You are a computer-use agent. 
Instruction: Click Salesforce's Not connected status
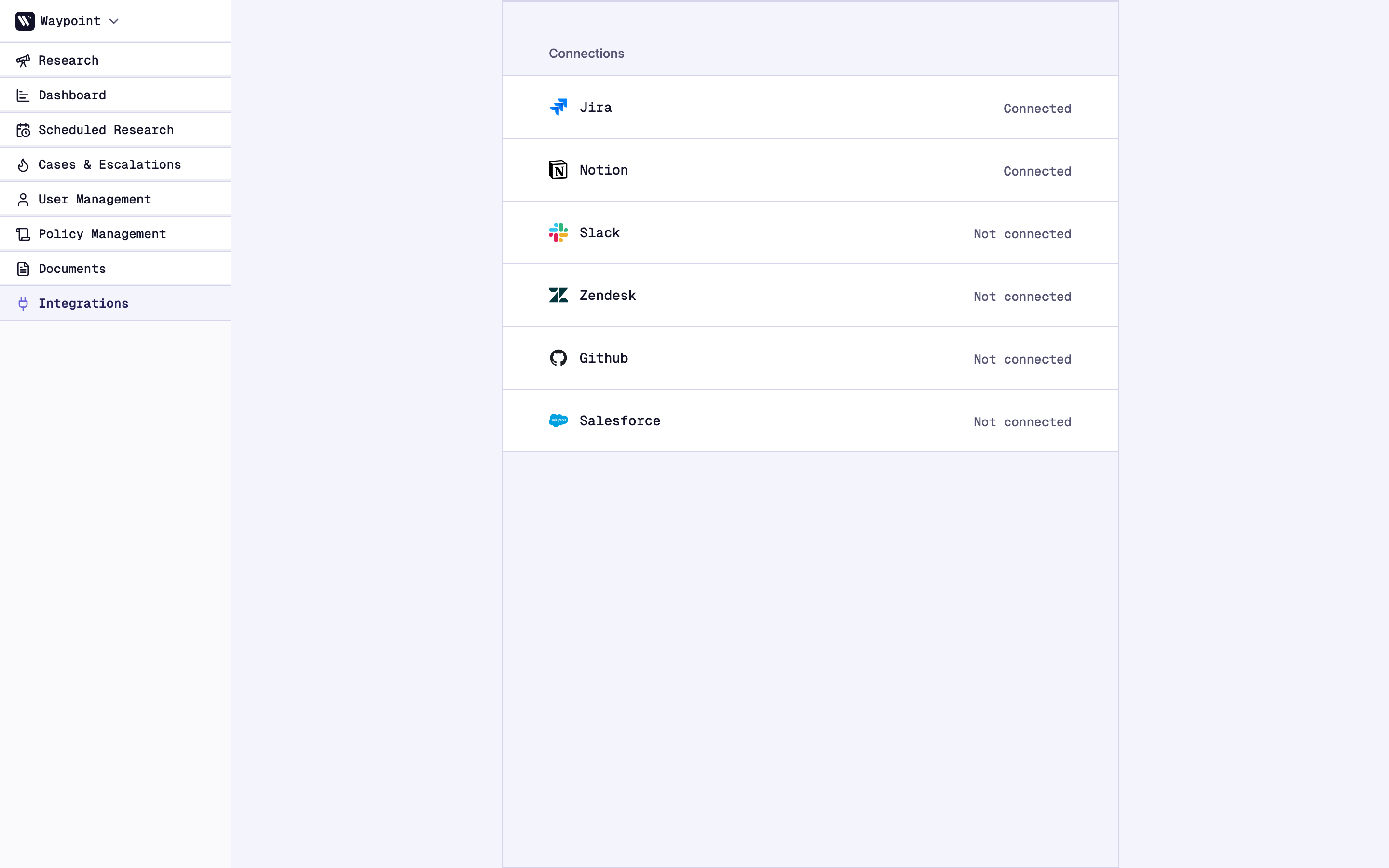pyautogui.click(x=1022, y=421)
